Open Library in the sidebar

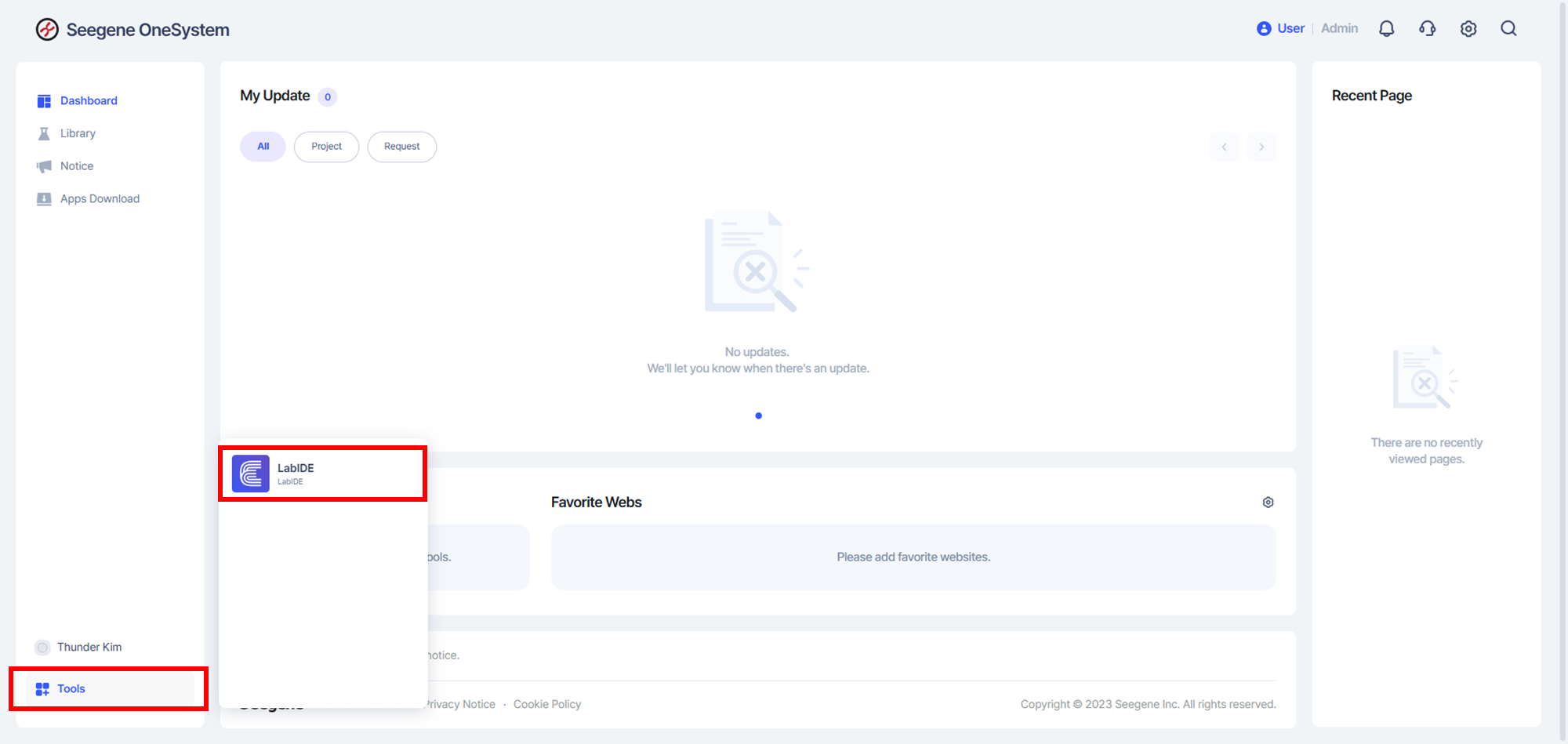pyautogui.click(x=78, y=134)
